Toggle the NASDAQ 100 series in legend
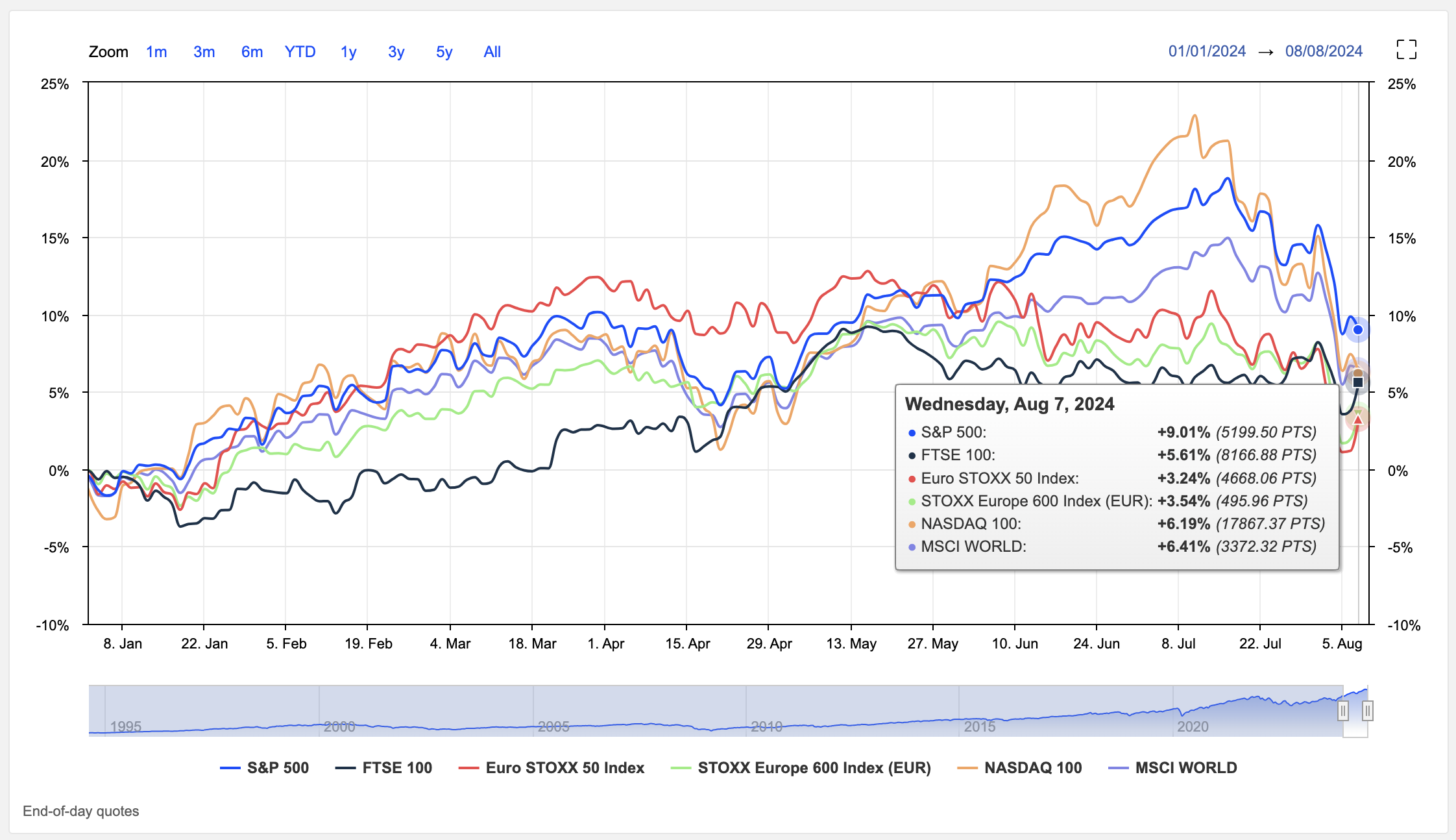 1019,768
